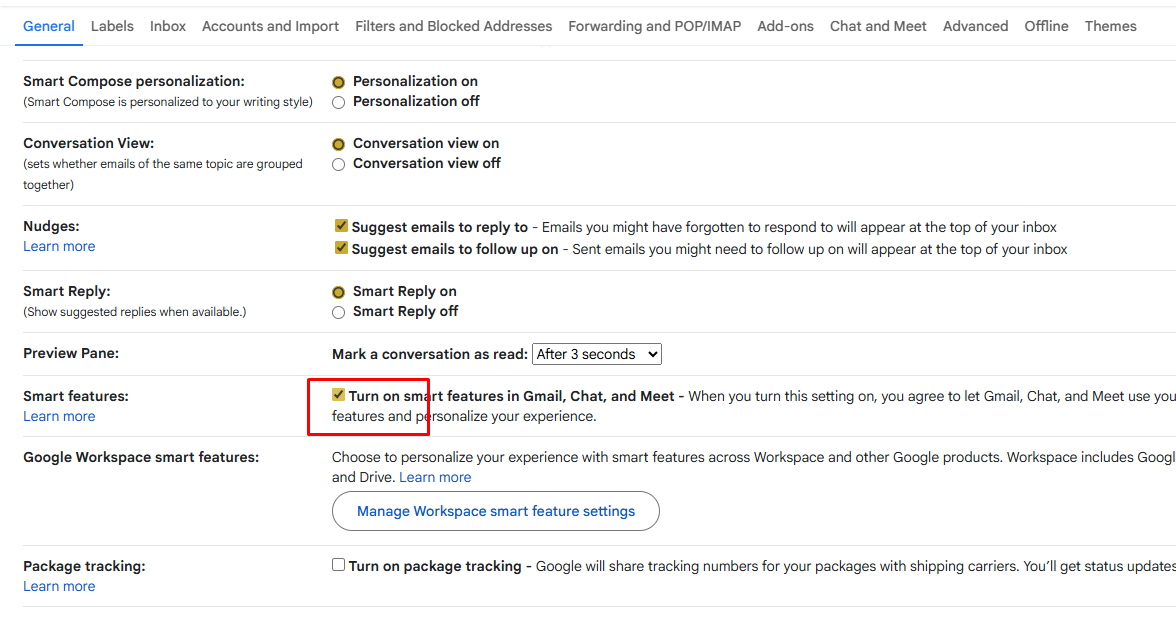Open Learn more link after Drive
1176x619 pixels.
coord(435,477)
